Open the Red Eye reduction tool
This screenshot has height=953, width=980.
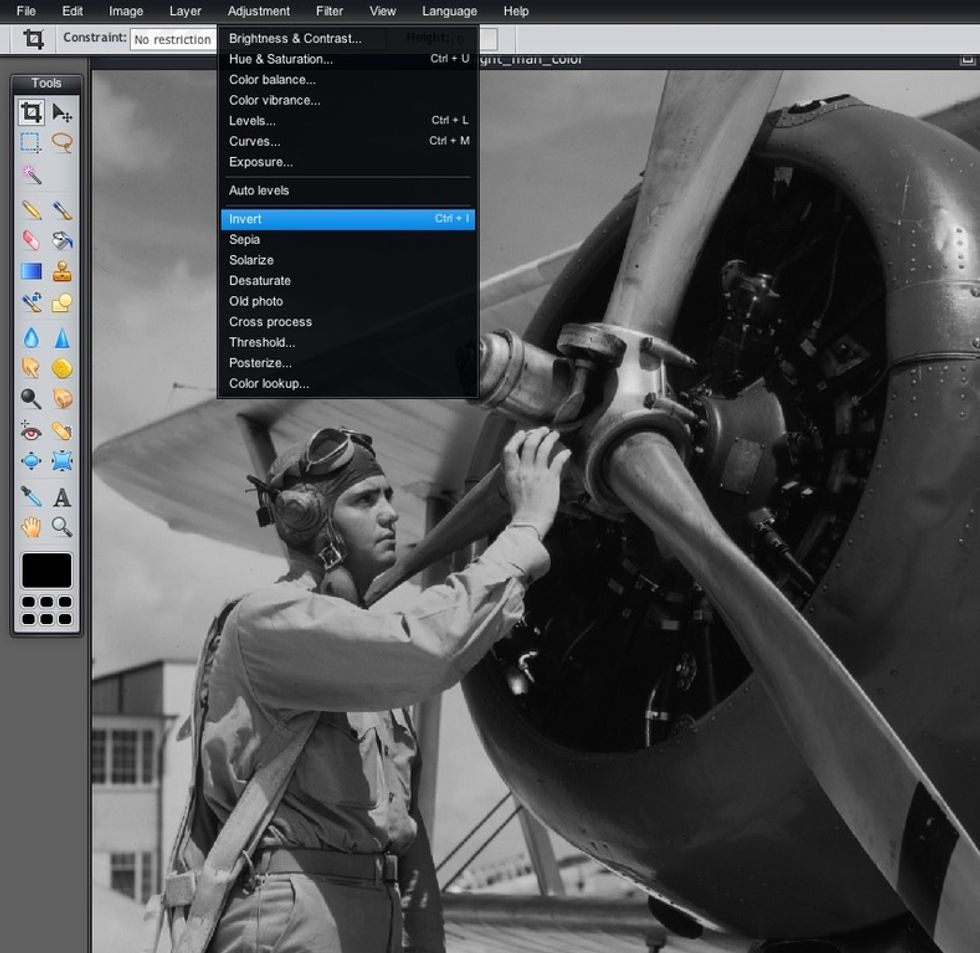(31, 430)
